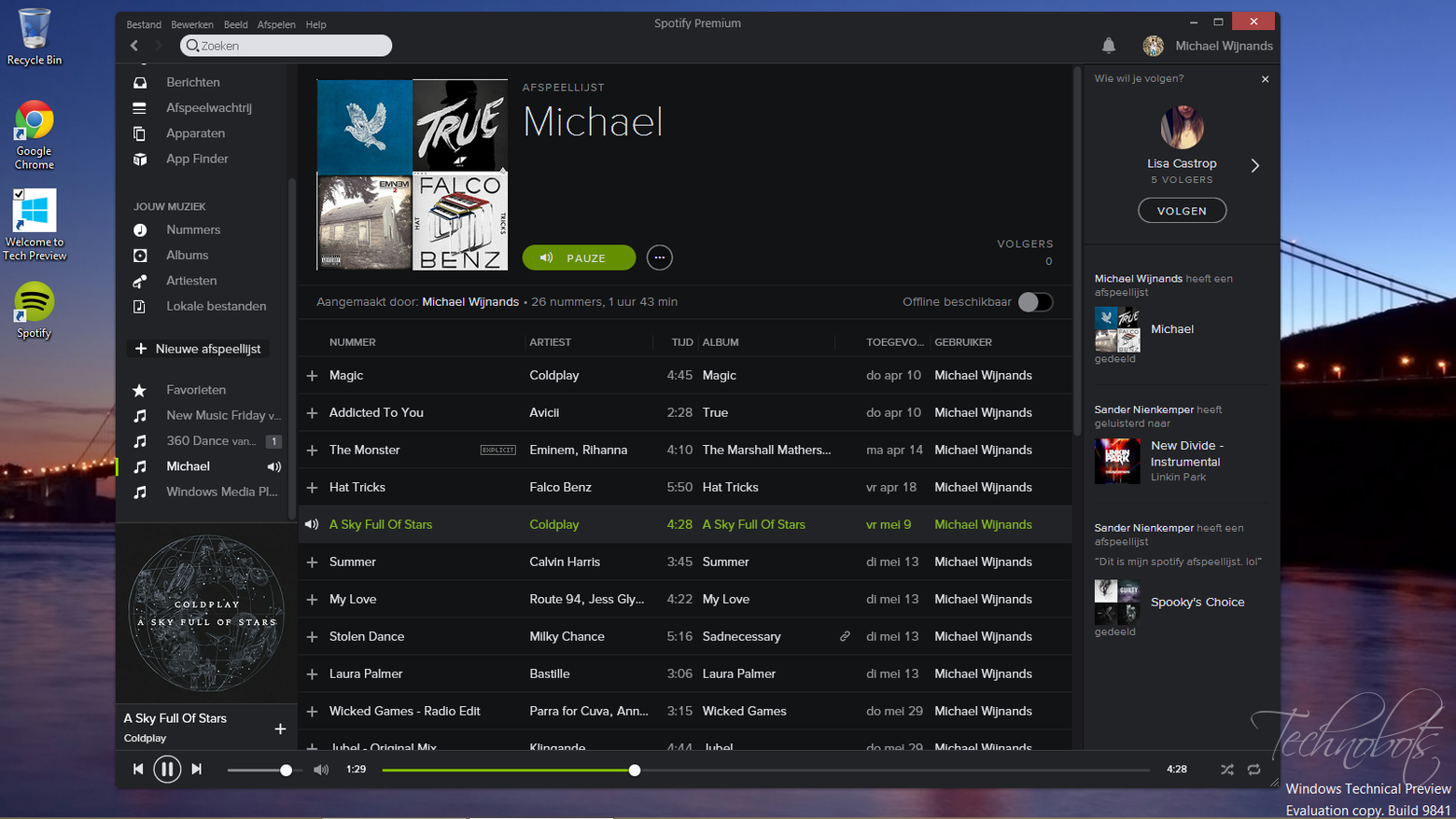Open more options ellipsis button
Viewport: 1456px width, 819px height.
click(659, 257)
